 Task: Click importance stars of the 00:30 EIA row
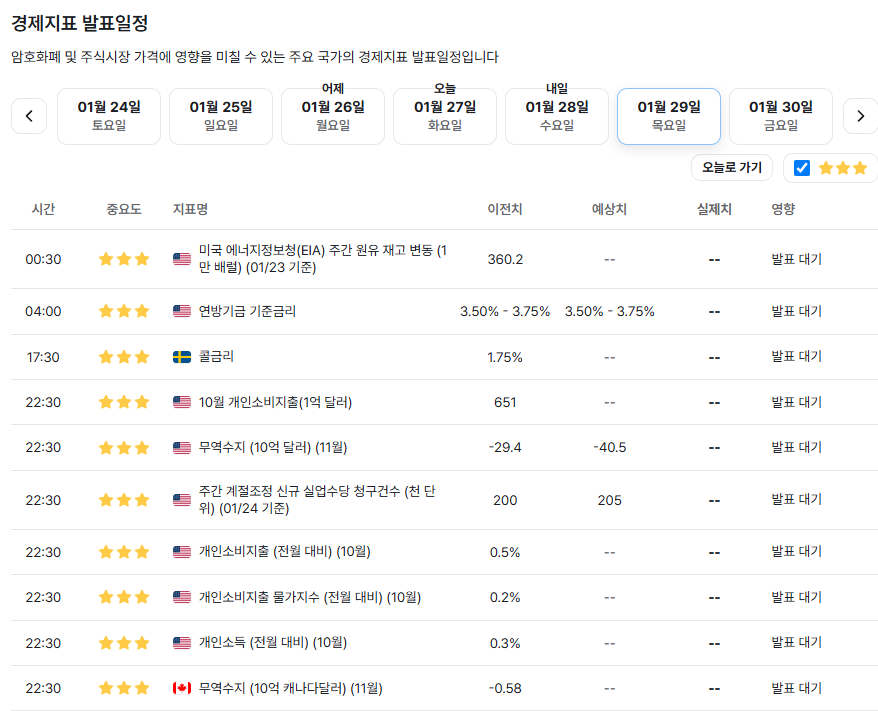(124, 259)
